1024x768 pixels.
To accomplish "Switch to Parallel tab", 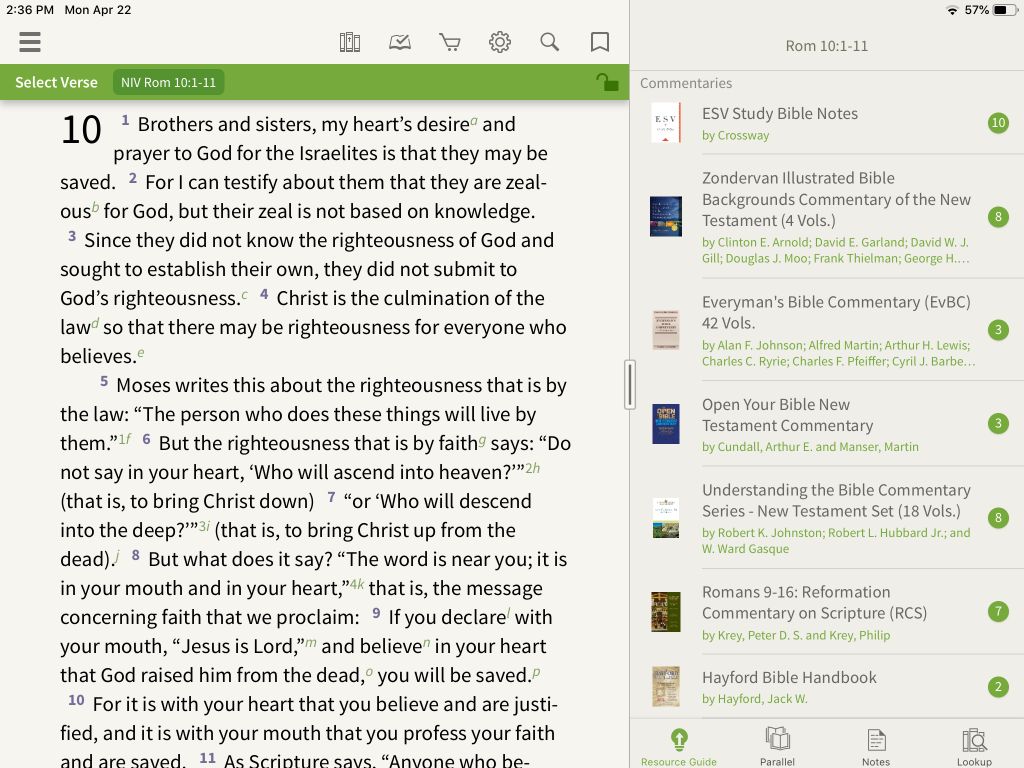I will click(x=777, y=746).
